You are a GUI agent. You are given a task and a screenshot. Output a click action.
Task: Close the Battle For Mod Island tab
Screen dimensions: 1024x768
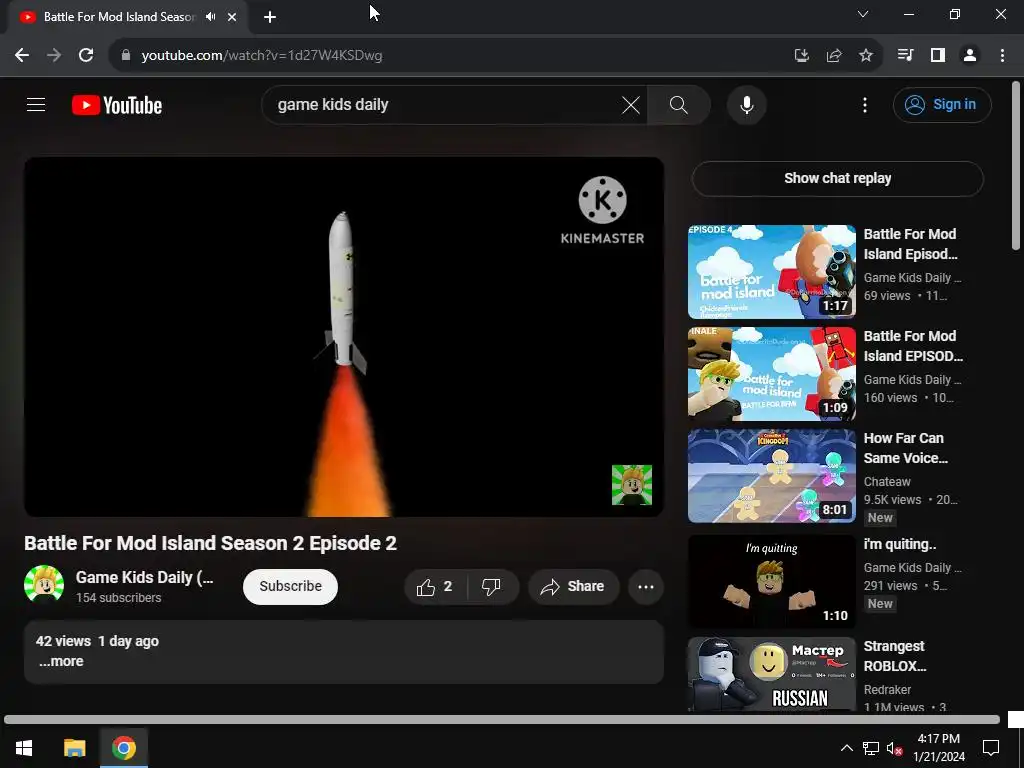point(232,17)
